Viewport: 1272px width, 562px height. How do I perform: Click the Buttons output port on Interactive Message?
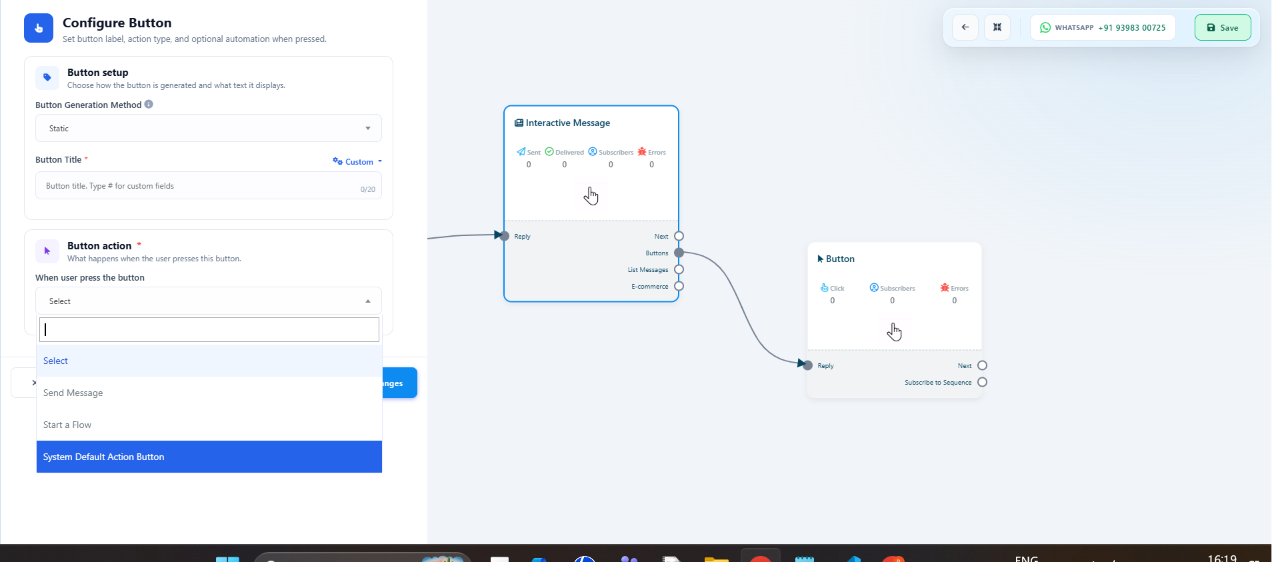pos(679,253)
